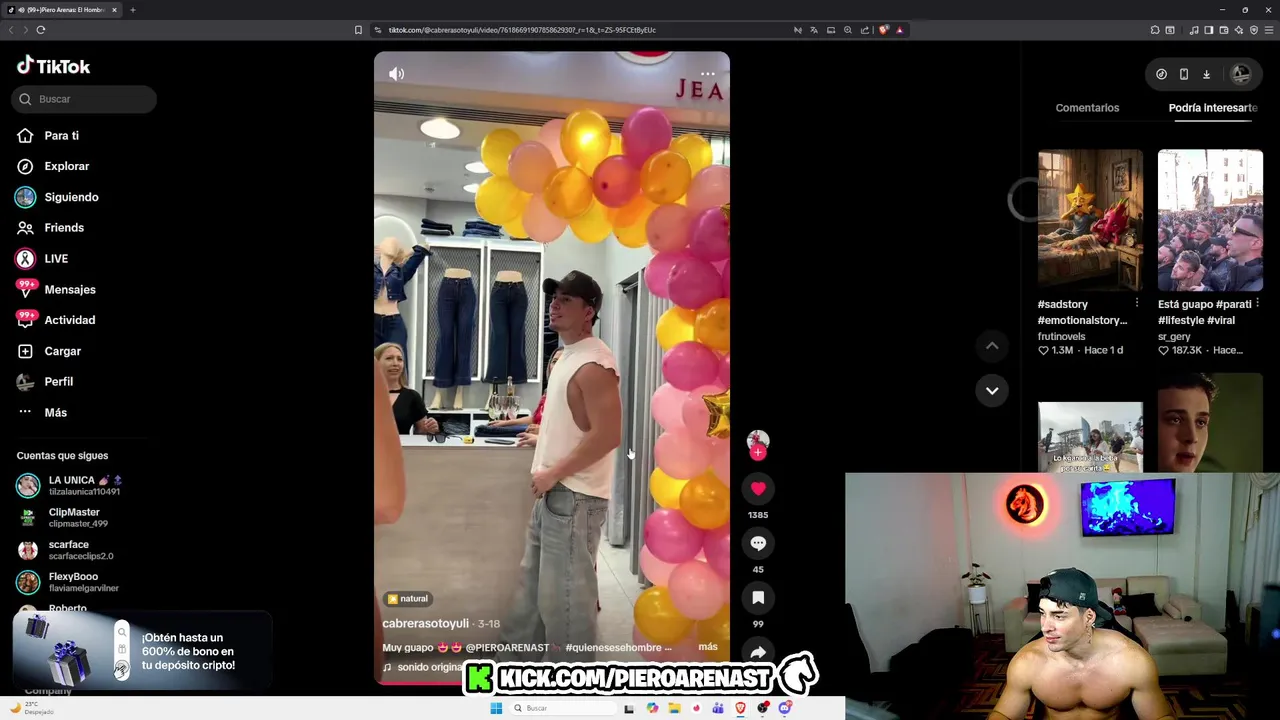Open the browser extensions puzzle icon
Screen dimensions: 1280x720
click(x=1155, y=30)
